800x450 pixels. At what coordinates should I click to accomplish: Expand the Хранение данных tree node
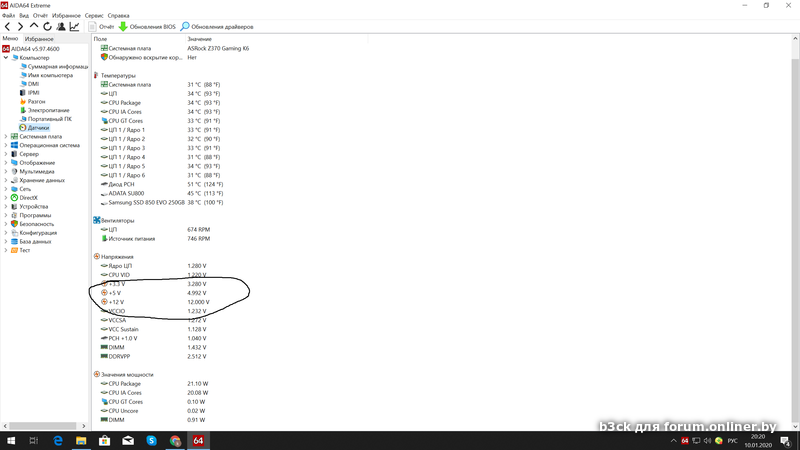pos(6,180)
